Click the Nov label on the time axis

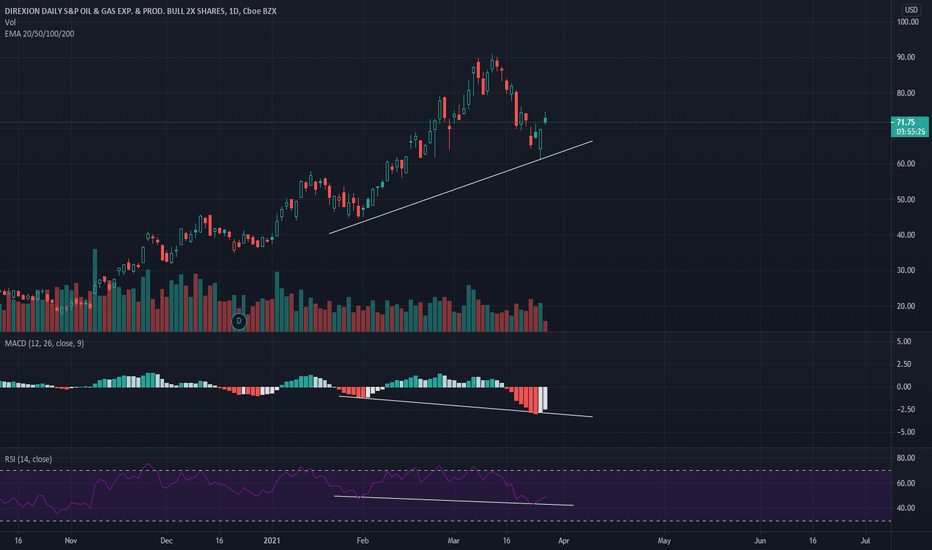(71, 540)
